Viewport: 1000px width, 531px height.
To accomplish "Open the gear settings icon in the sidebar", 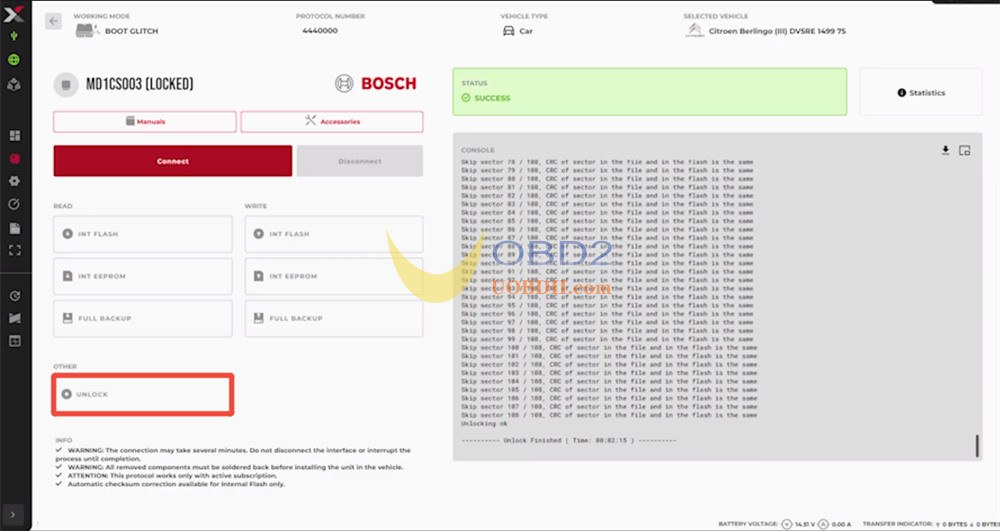I will (14, 181).
